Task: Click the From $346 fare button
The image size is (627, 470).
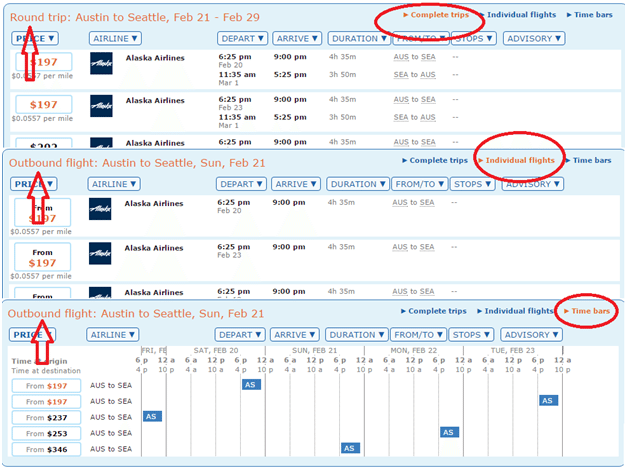Action: point(46,449)
